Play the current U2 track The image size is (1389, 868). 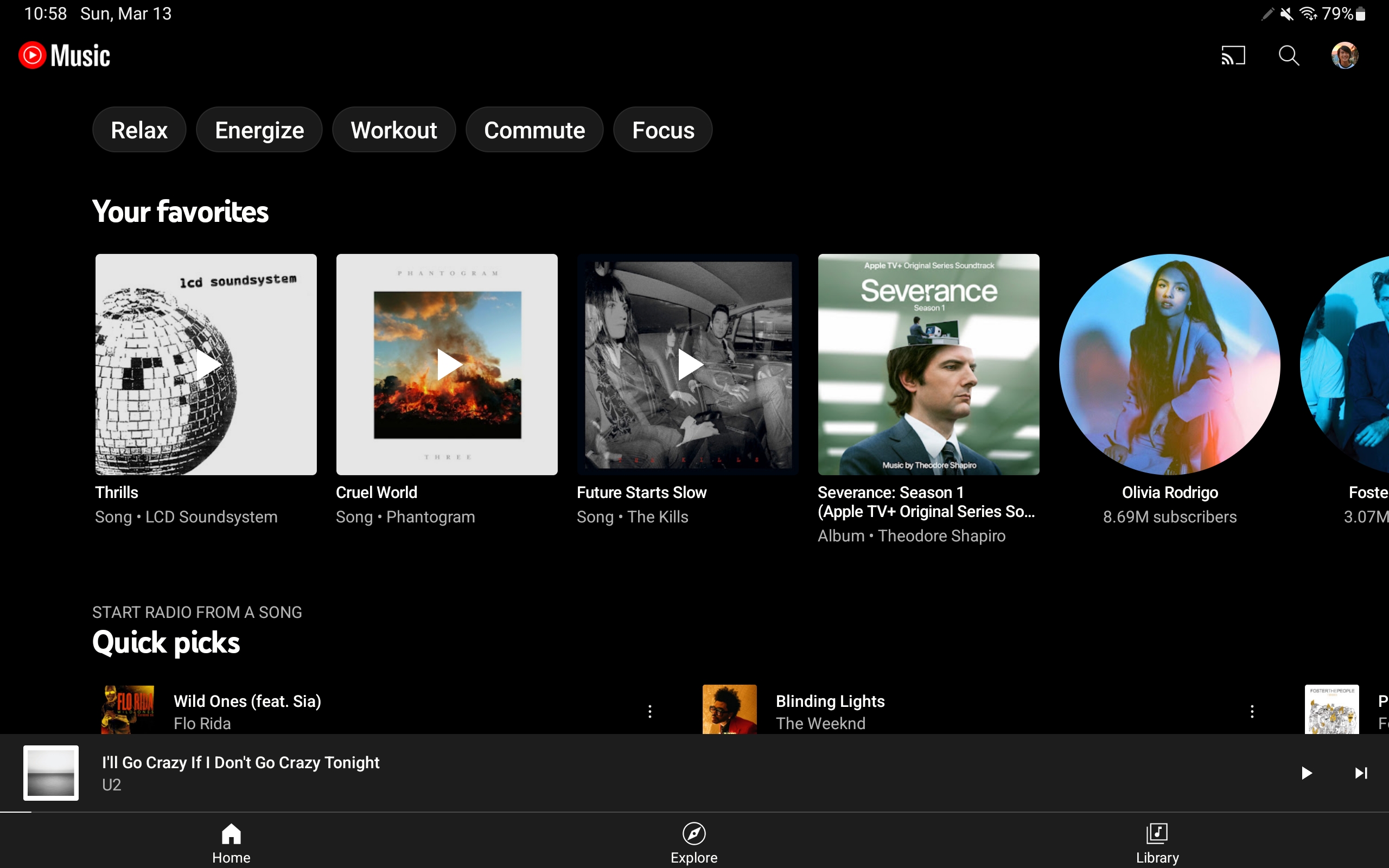click(x=1307, y=773)
